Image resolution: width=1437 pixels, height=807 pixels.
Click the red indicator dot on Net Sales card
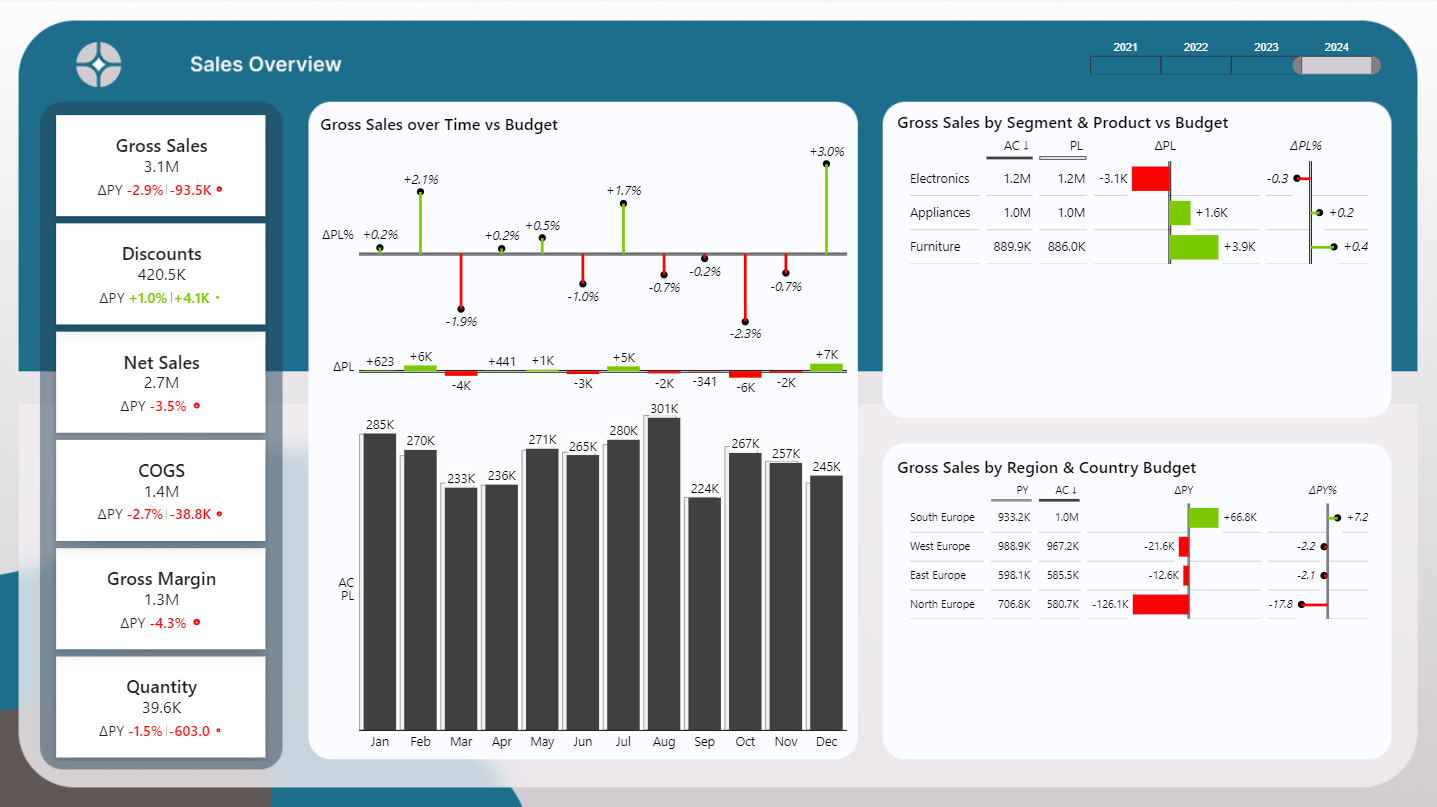click(196, 406)
